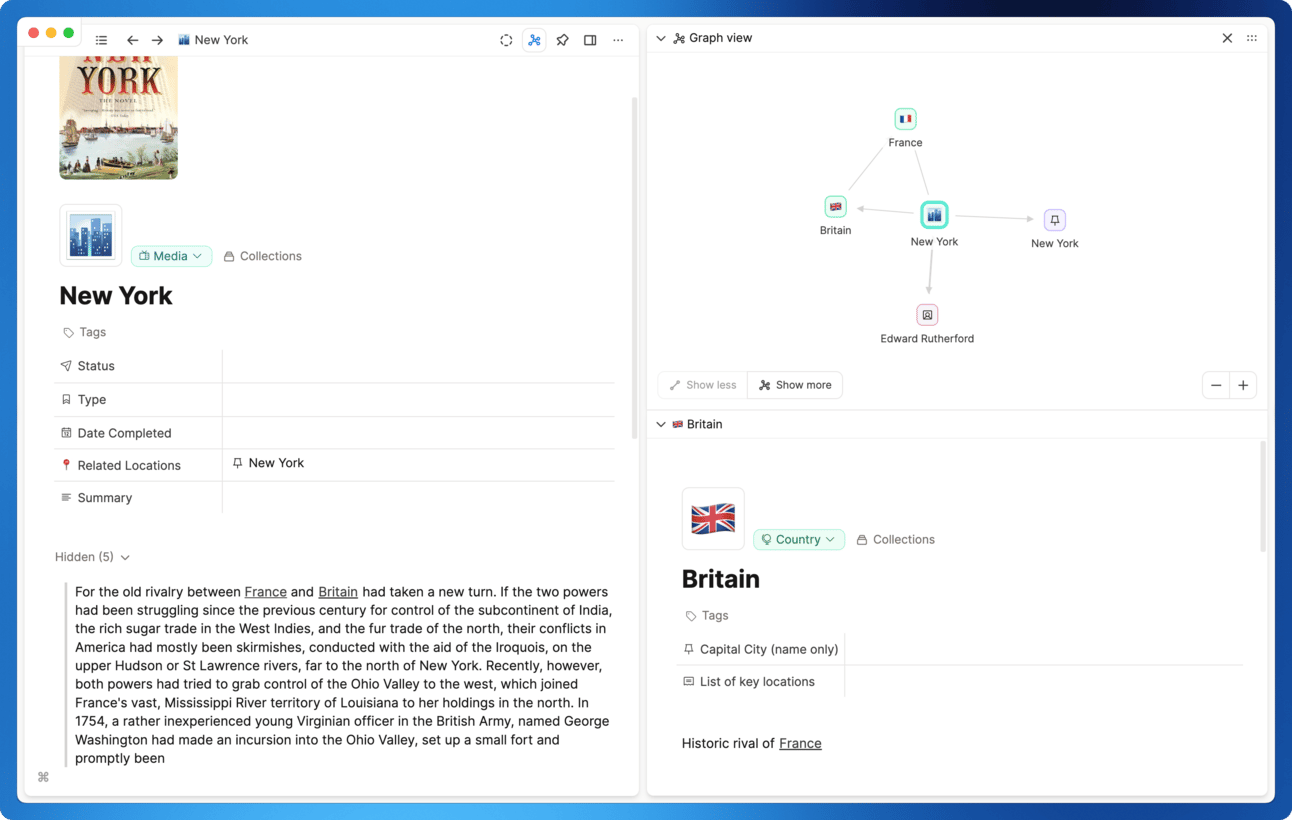This screenshot has height=820, width=1292.
Task: Click the Date Completed property label
Action: tap(125, 433)
